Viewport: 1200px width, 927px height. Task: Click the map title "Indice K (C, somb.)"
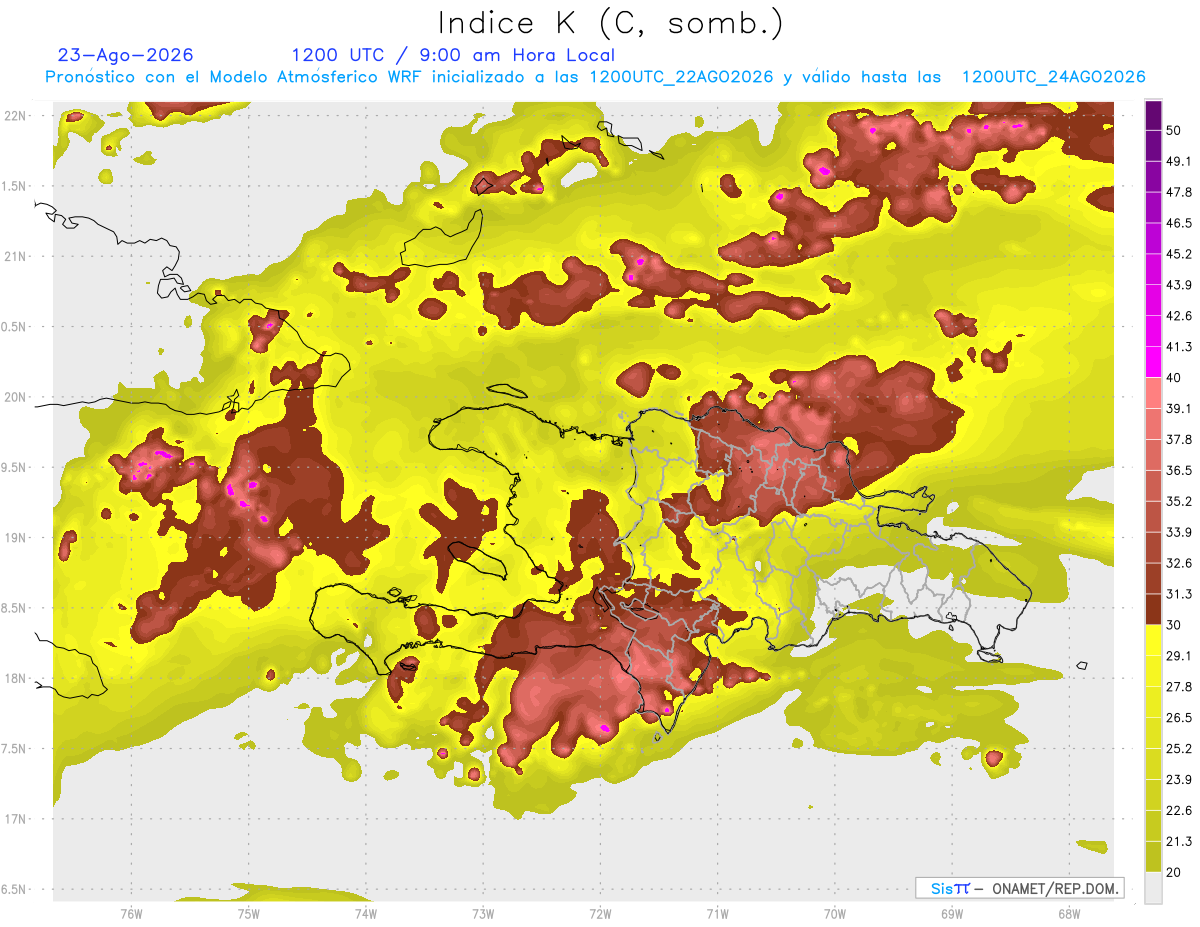[x=611, y=22]
